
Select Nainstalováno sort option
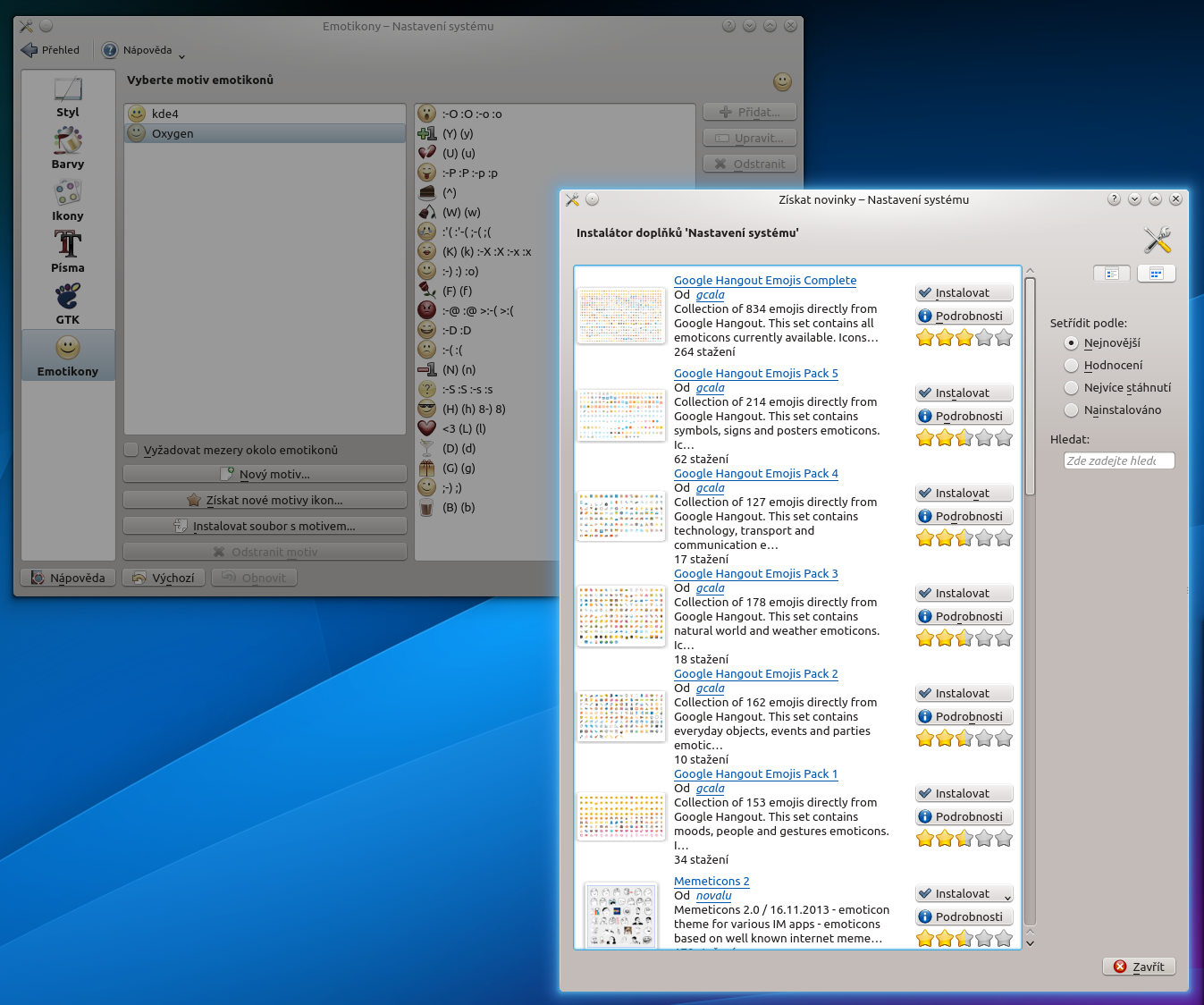point(1071,410)
